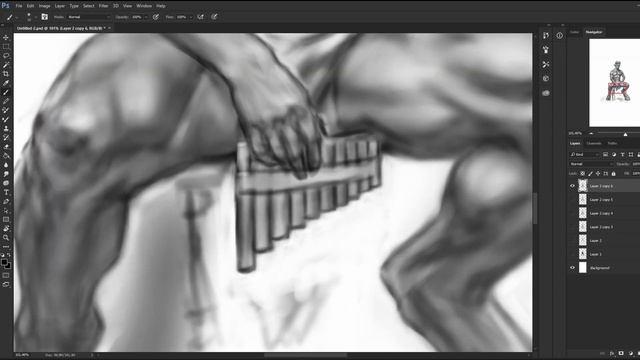Click the Navigator zoom slider handle
Image resolution: width=640 pixels, height=360 pixels.
pos(625,134)
